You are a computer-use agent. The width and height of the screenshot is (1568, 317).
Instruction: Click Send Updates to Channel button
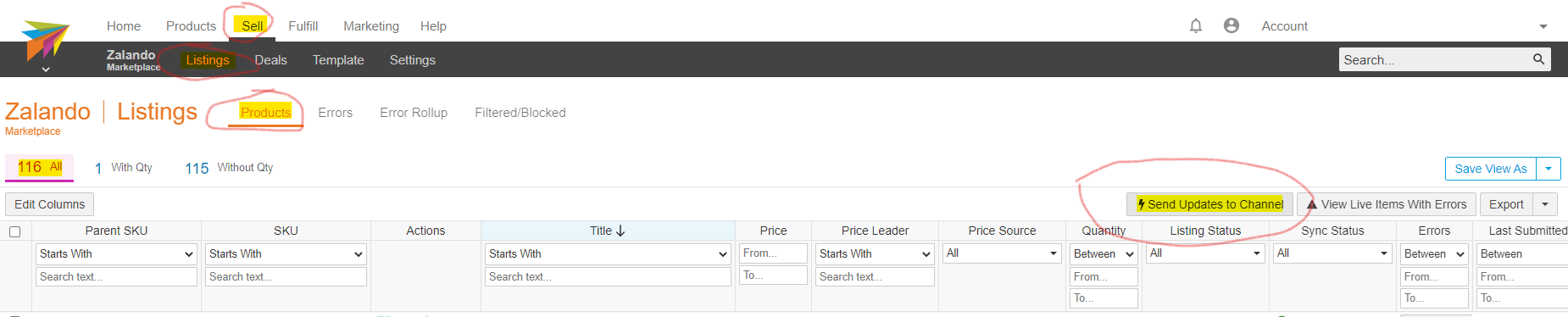[x=1209, y=204]
